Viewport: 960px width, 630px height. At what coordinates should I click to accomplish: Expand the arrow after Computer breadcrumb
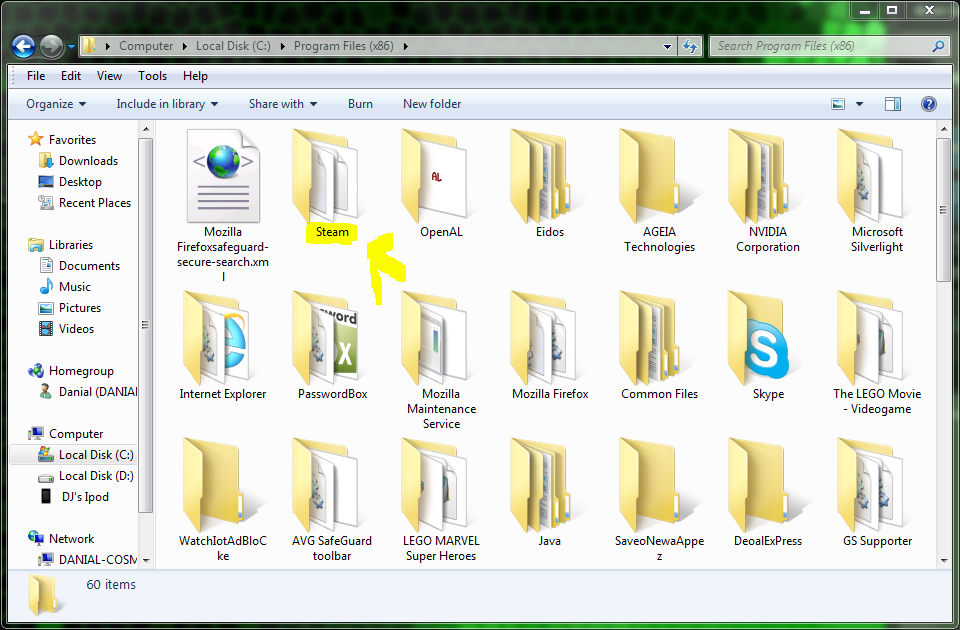click(x=185, y=46)
